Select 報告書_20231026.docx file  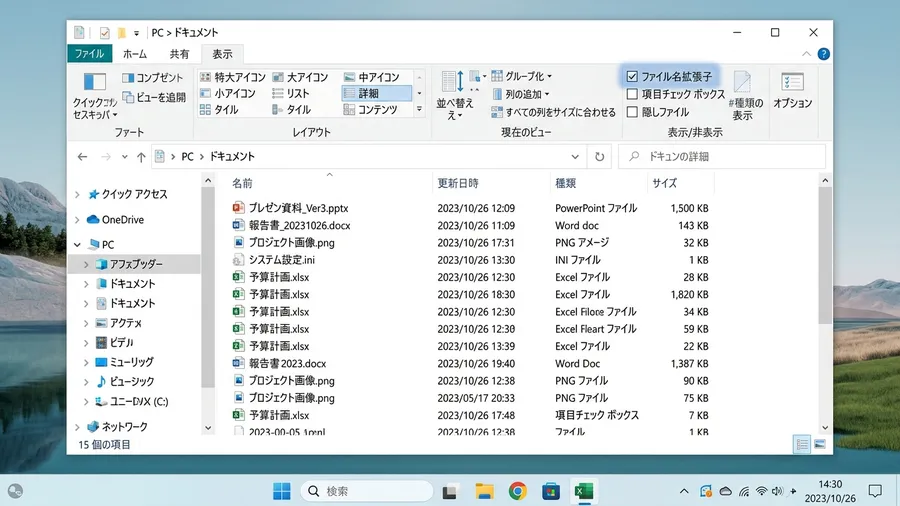(x=299, y=225)
